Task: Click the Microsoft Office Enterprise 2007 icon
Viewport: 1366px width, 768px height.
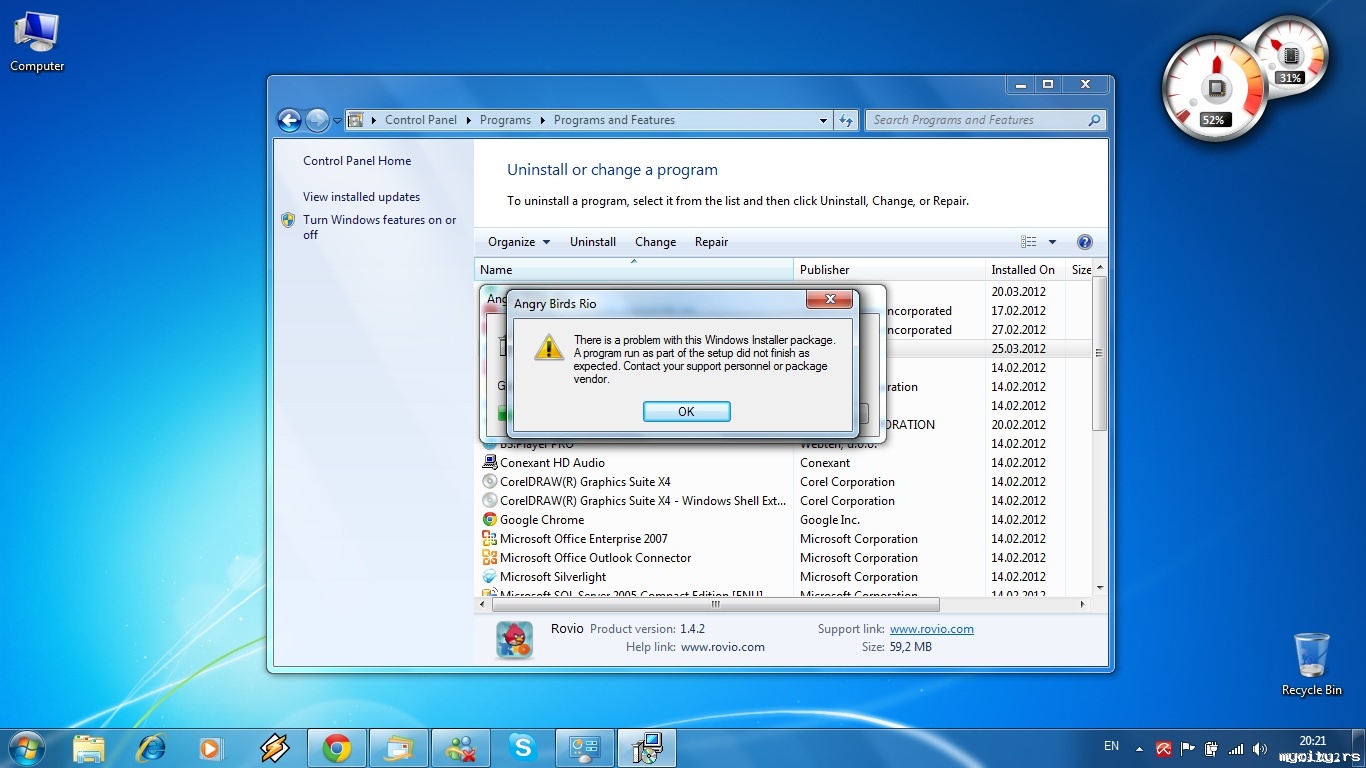Action: 489,539
